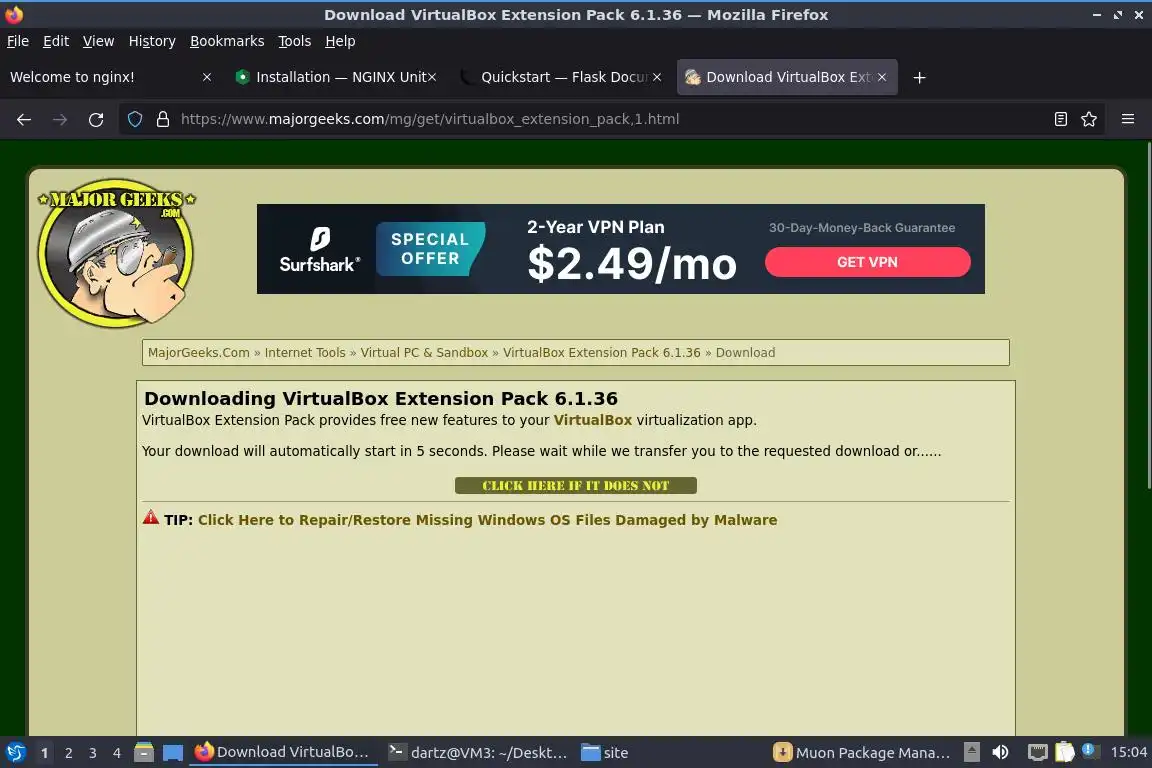This screenshot has width=1152, height=768.
Task: Close the Download VirtualBox tab
Action: [882, 77]
